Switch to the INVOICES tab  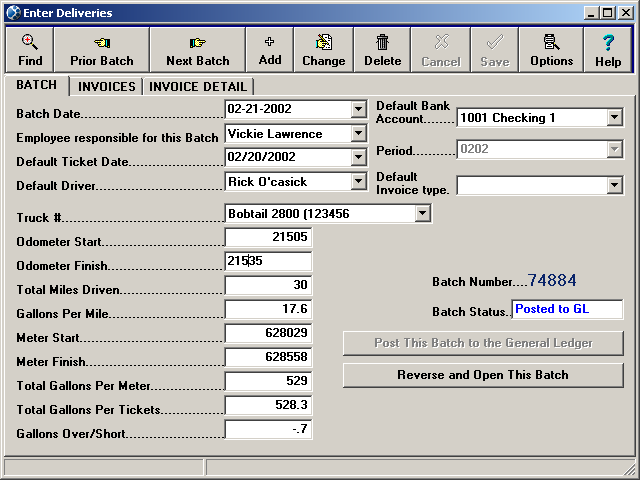[x=107, y=87]
